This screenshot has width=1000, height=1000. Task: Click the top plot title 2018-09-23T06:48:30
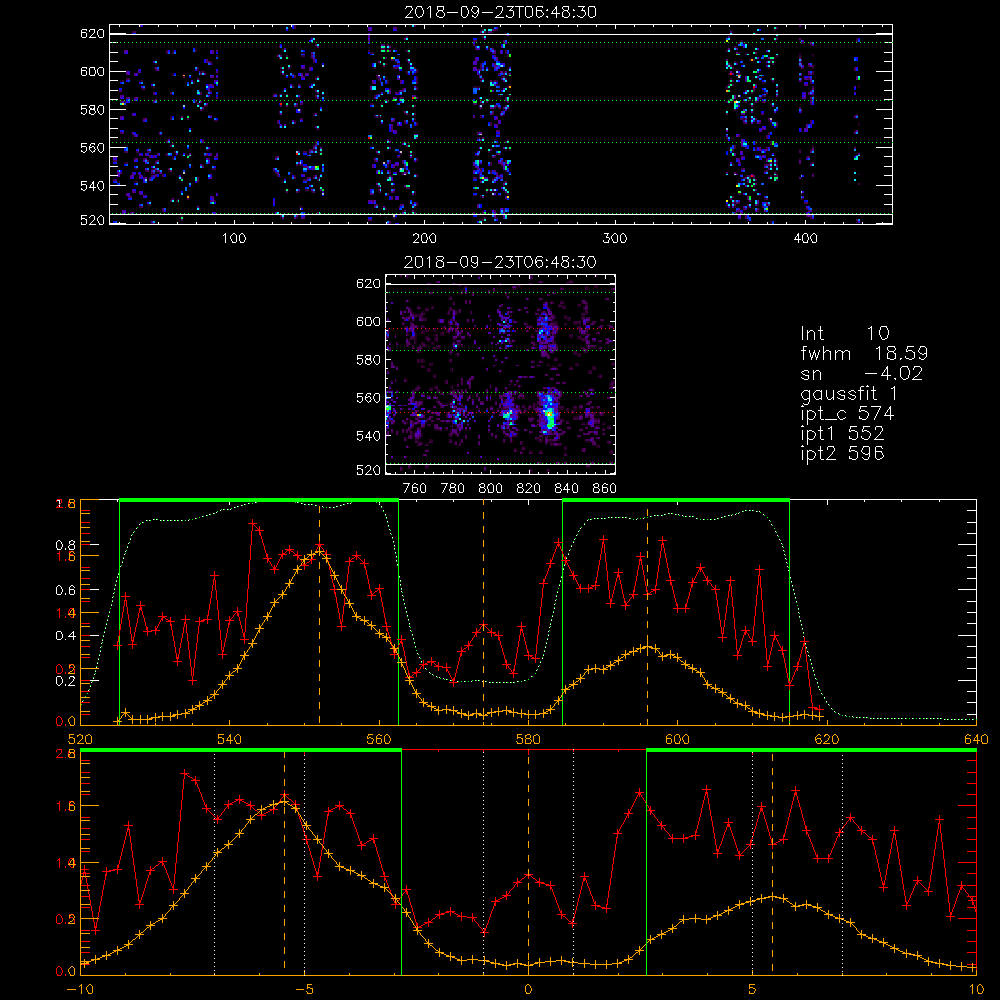pyautogui.click(x=501, y=12)
